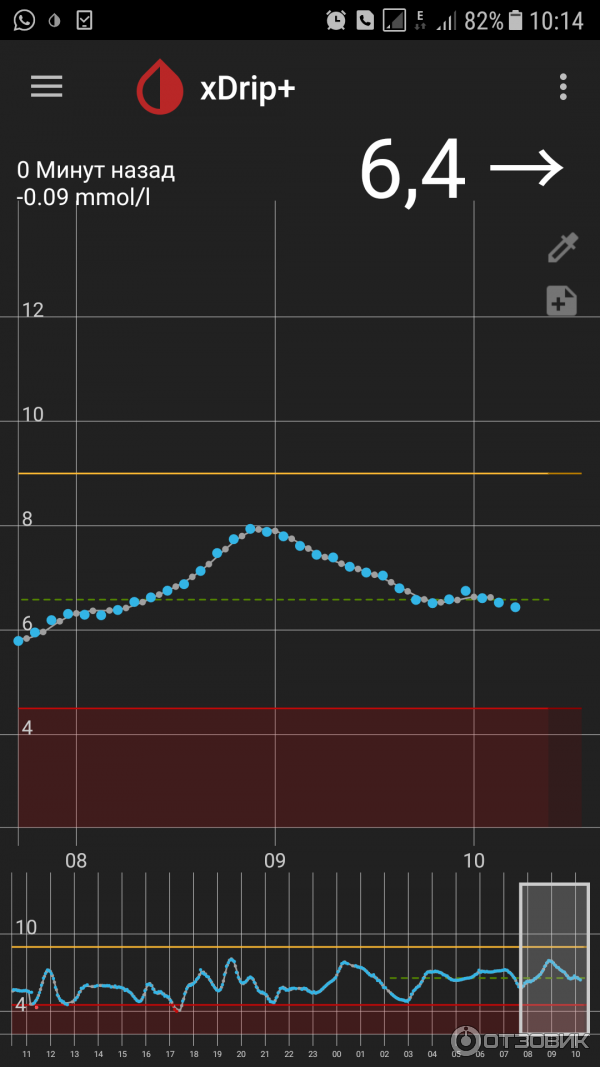The image size is (600, 1067).
Task: Open the hamburger navigation menu
Action: click(x=47, y=87)
